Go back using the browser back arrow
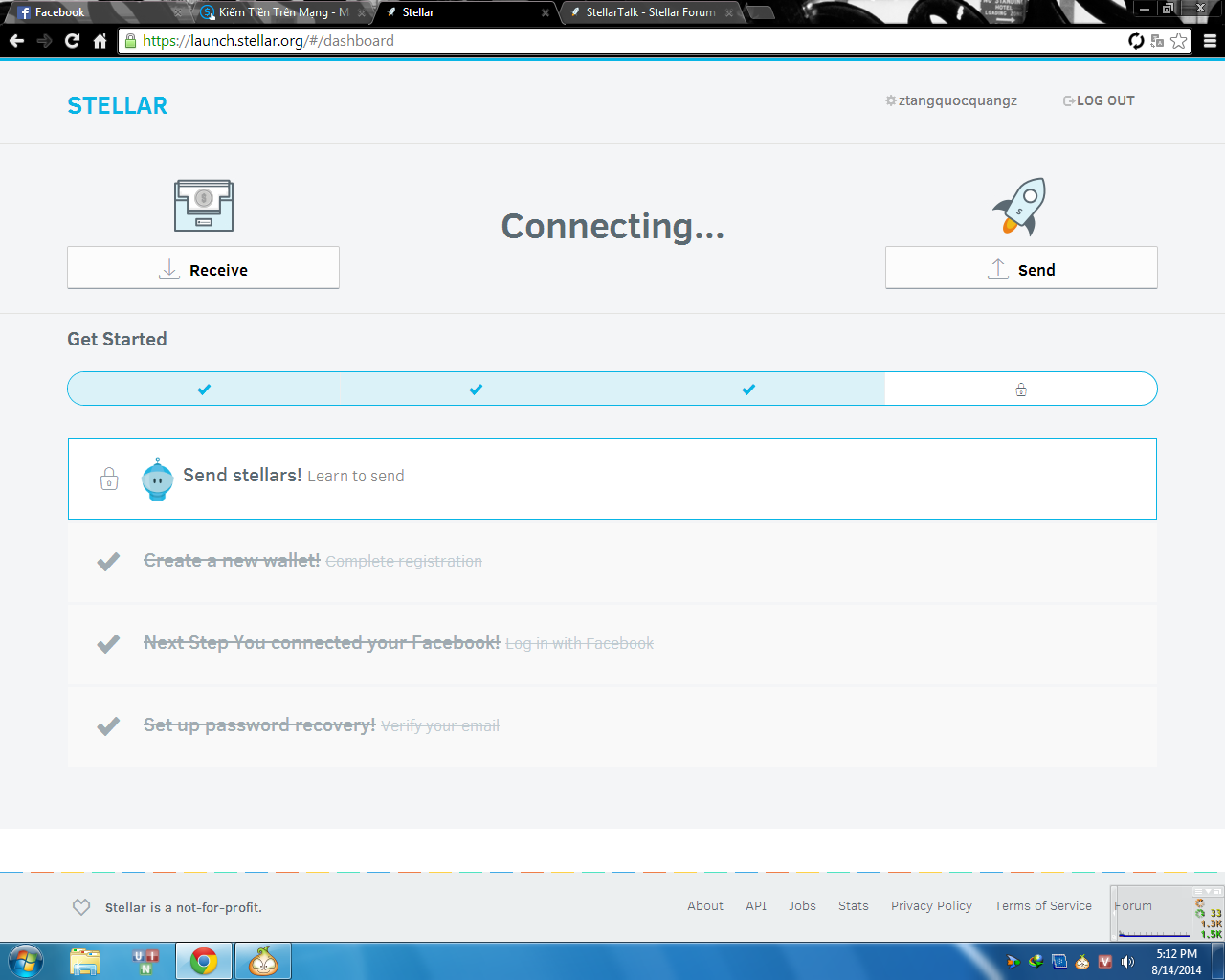Screen dimensions: 1225x980 point(16,41)
